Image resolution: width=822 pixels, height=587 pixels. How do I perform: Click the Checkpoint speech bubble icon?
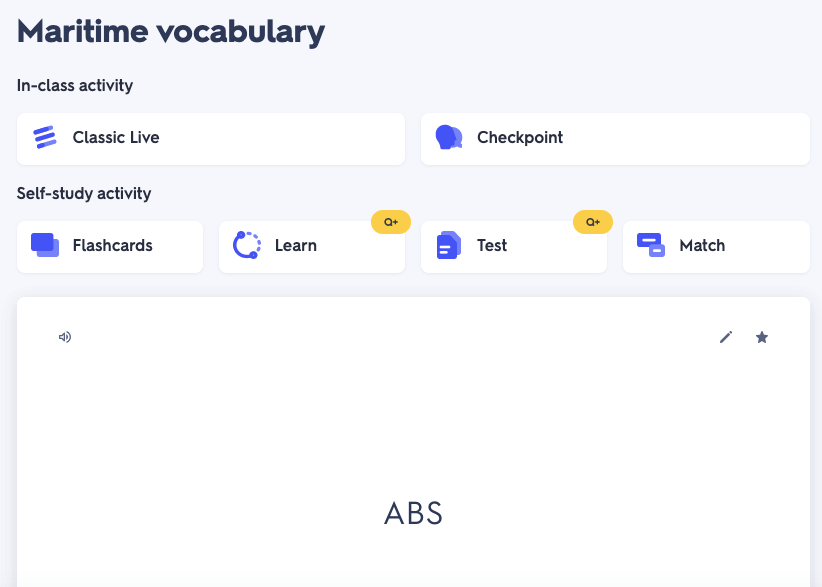449,138
